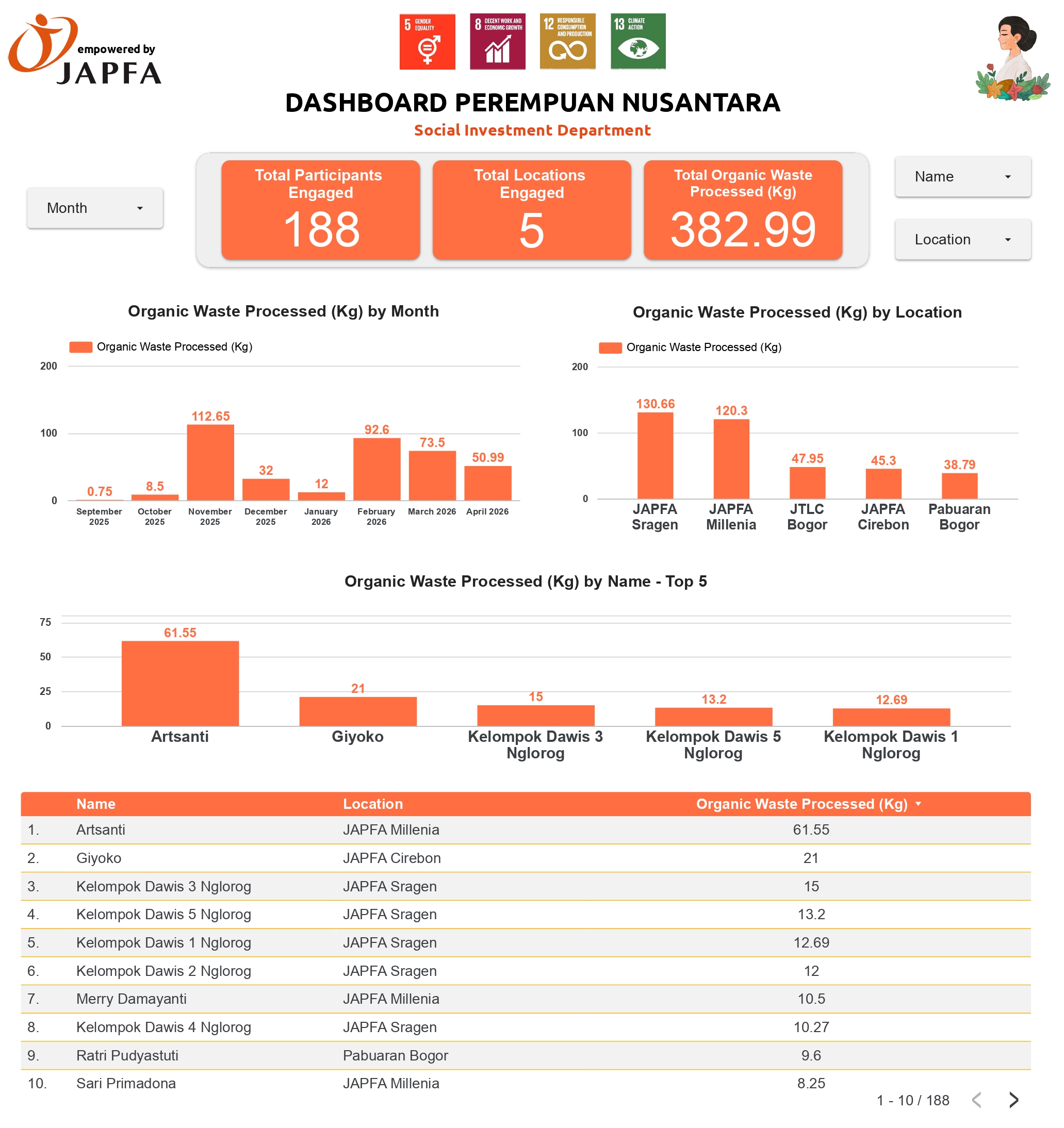Sort the table by the Name column
This screenshot has width=1064, height=1128.
coord(95,804)
